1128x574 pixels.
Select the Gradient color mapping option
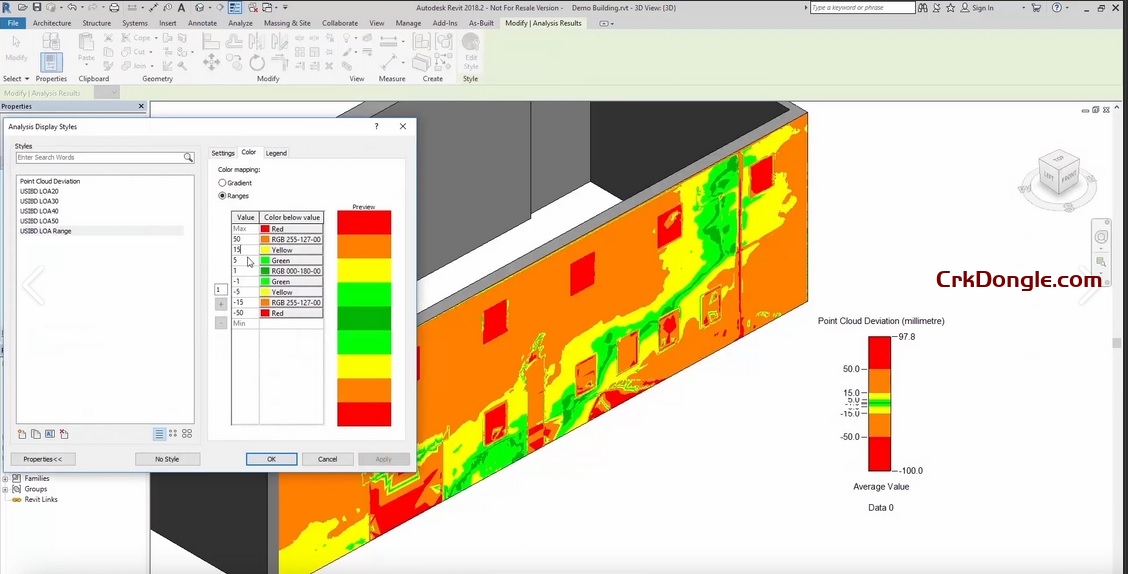(x=235, y=183)
